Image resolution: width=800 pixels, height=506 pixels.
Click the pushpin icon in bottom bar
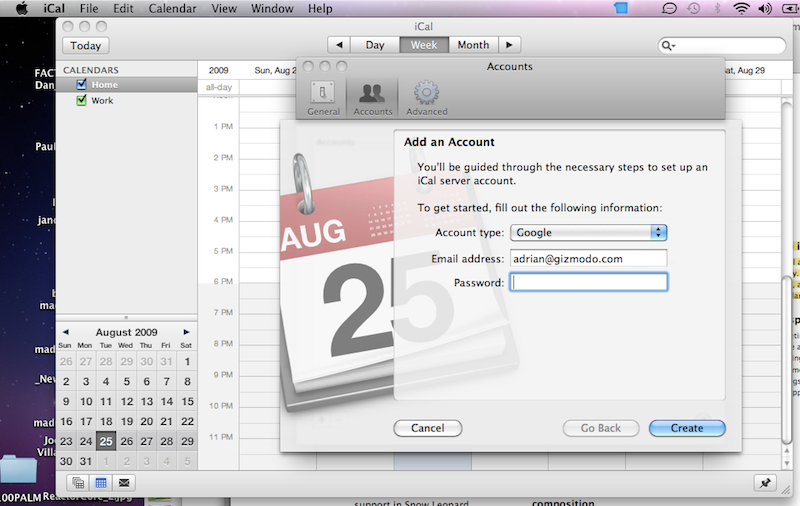pos(765,483)
